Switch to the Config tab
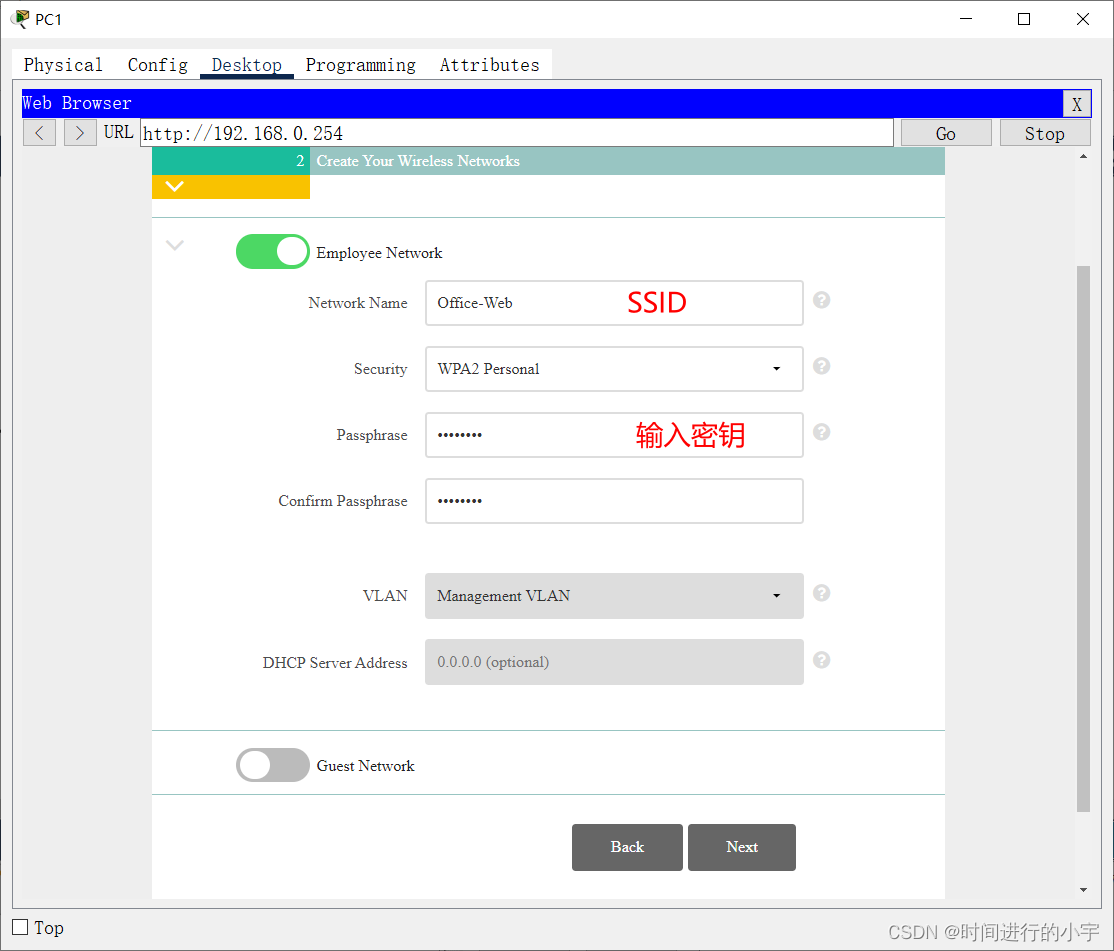Screen dimensions: 1114x951 coord(158,65)
